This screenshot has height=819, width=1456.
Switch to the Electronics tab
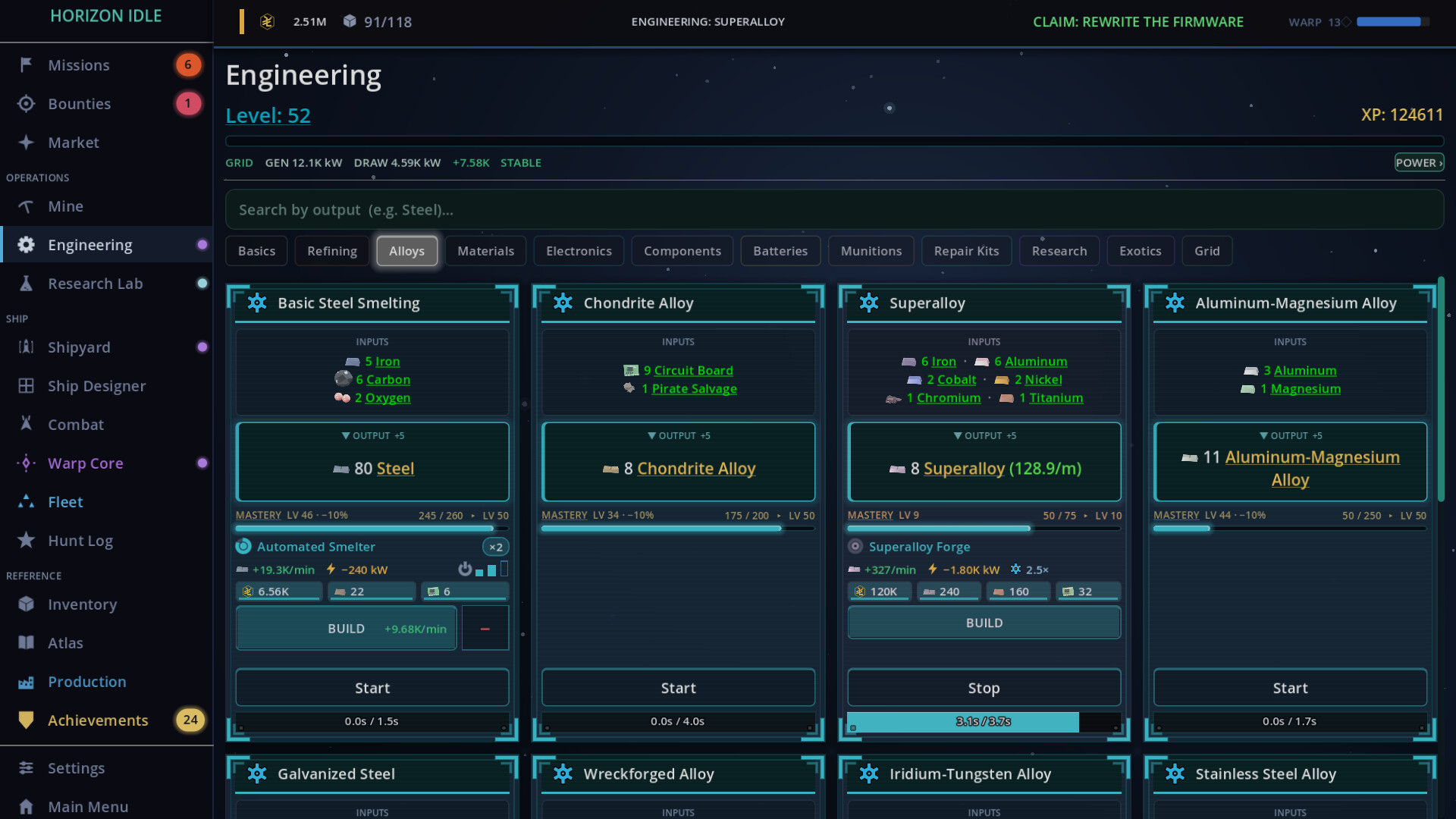tap(579, 251)
